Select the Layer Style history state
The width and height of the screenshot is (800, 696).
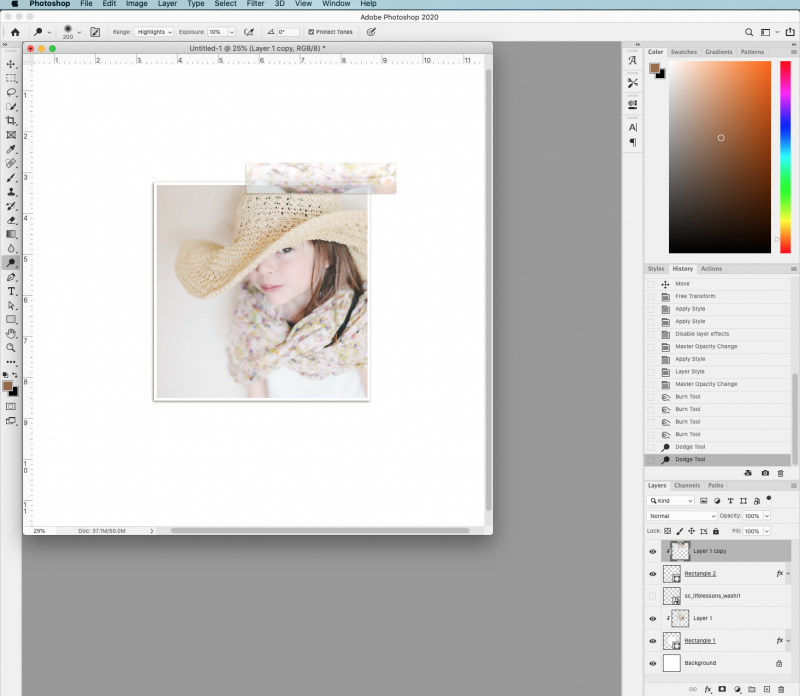pos(717,372)
